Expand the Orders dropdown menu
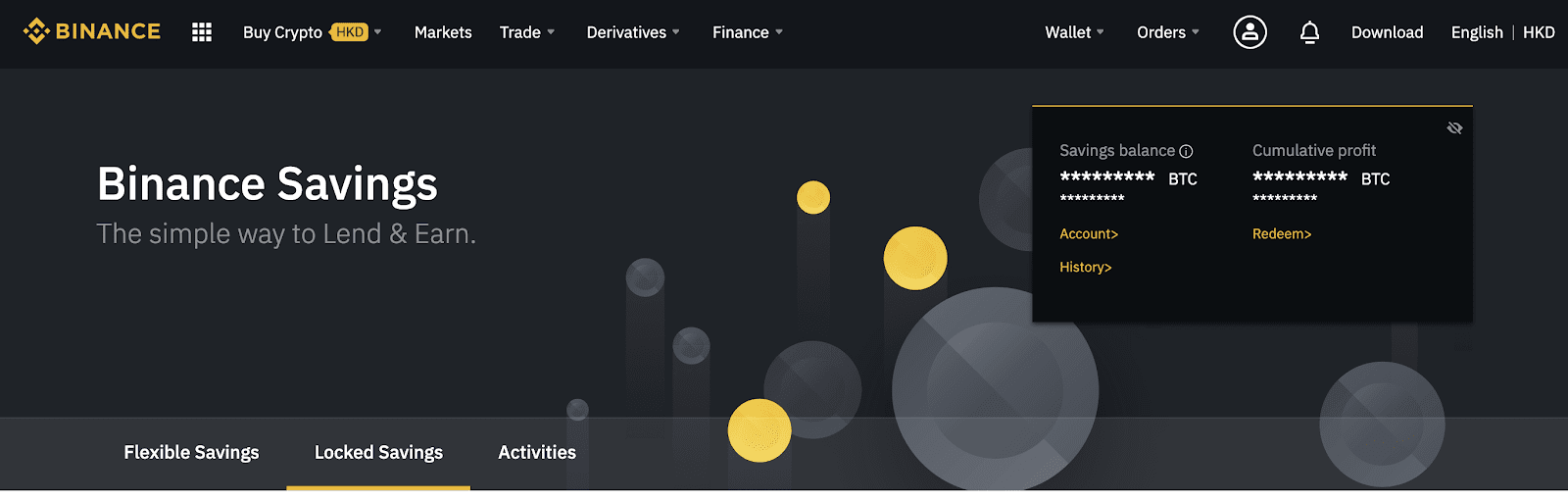 point(1168,32)
